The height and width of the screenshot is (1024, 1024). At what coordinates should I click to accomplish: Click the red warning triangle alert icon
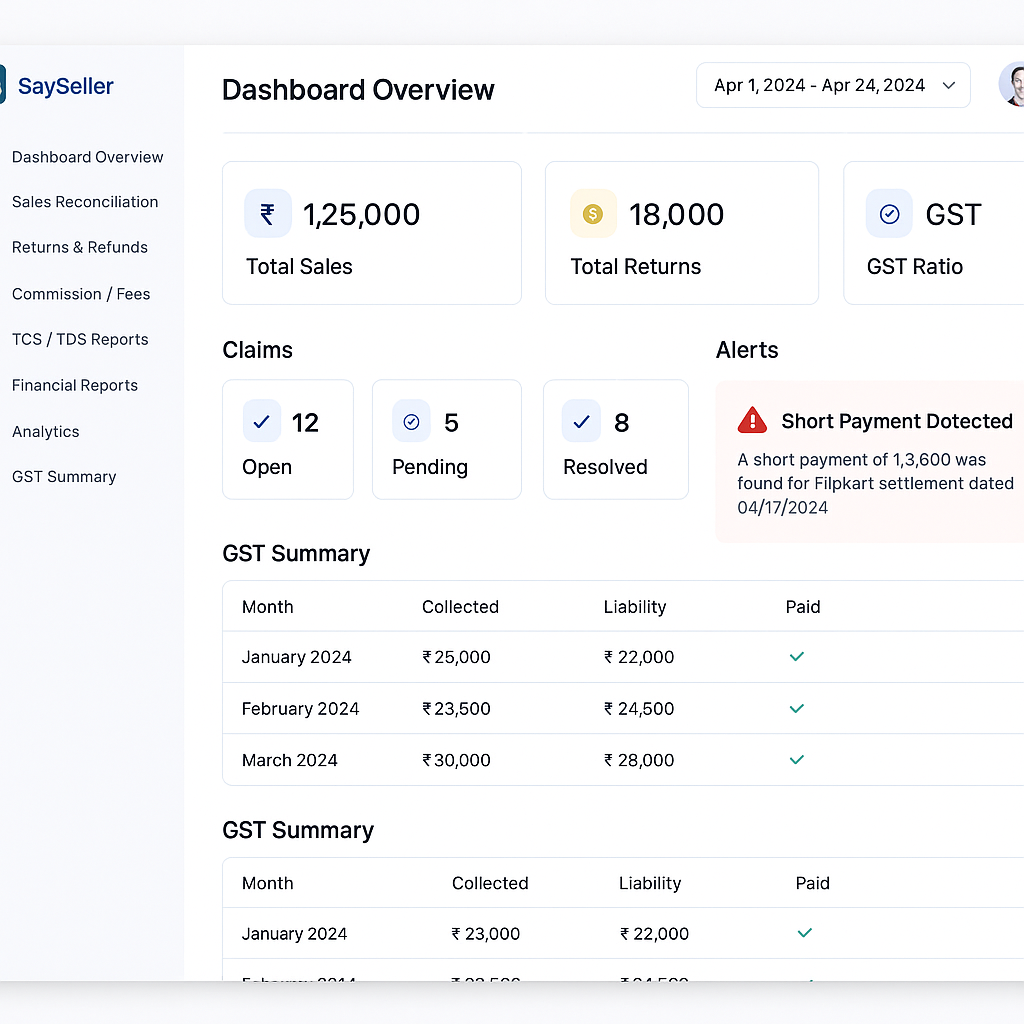(x=752, y=421)
